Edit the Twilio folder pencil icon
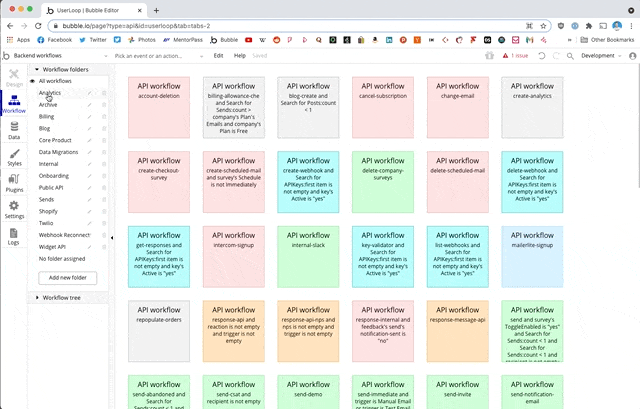 89,223
